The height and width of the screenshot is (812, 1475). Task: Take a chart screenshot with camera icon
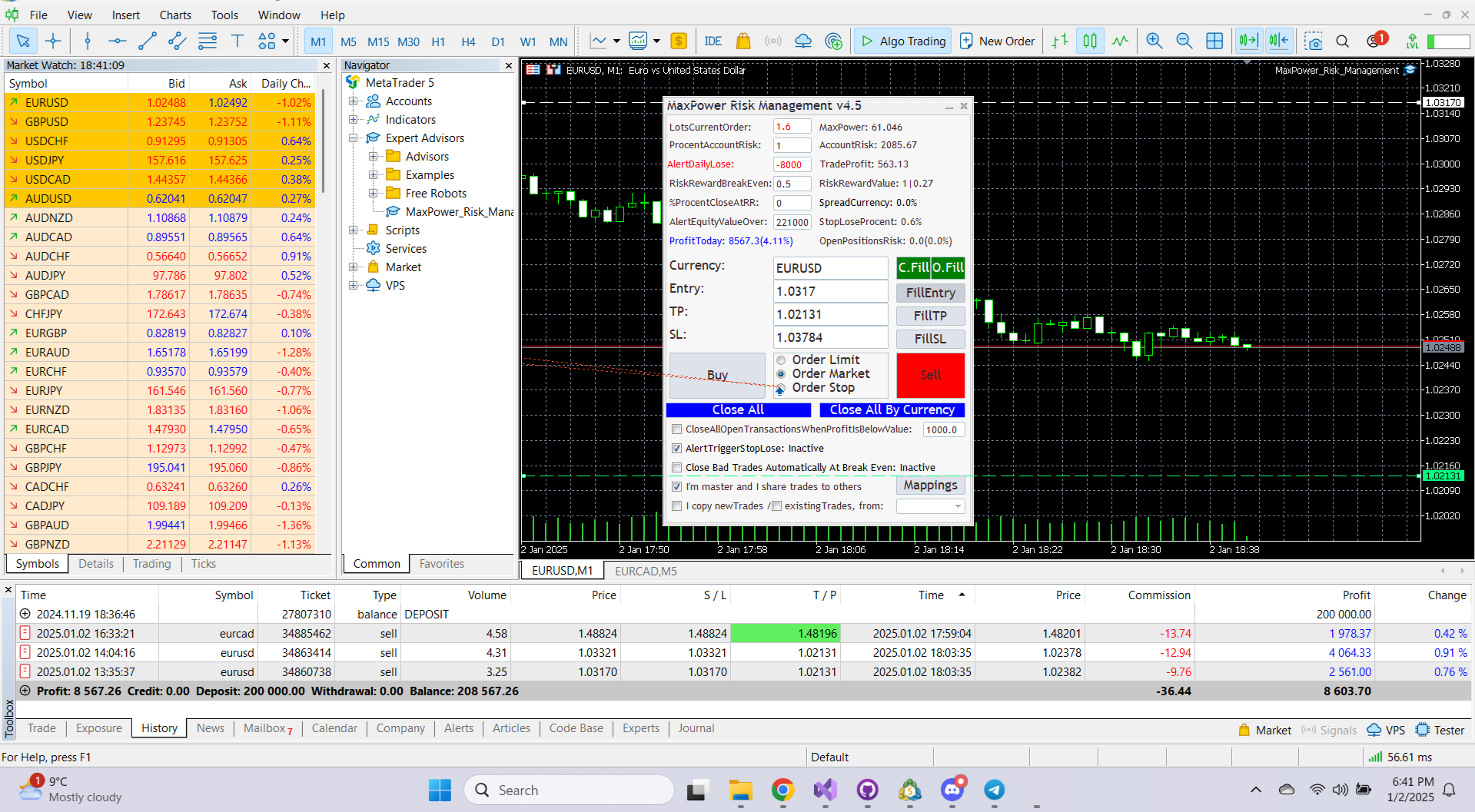(x=1314, y=41)
